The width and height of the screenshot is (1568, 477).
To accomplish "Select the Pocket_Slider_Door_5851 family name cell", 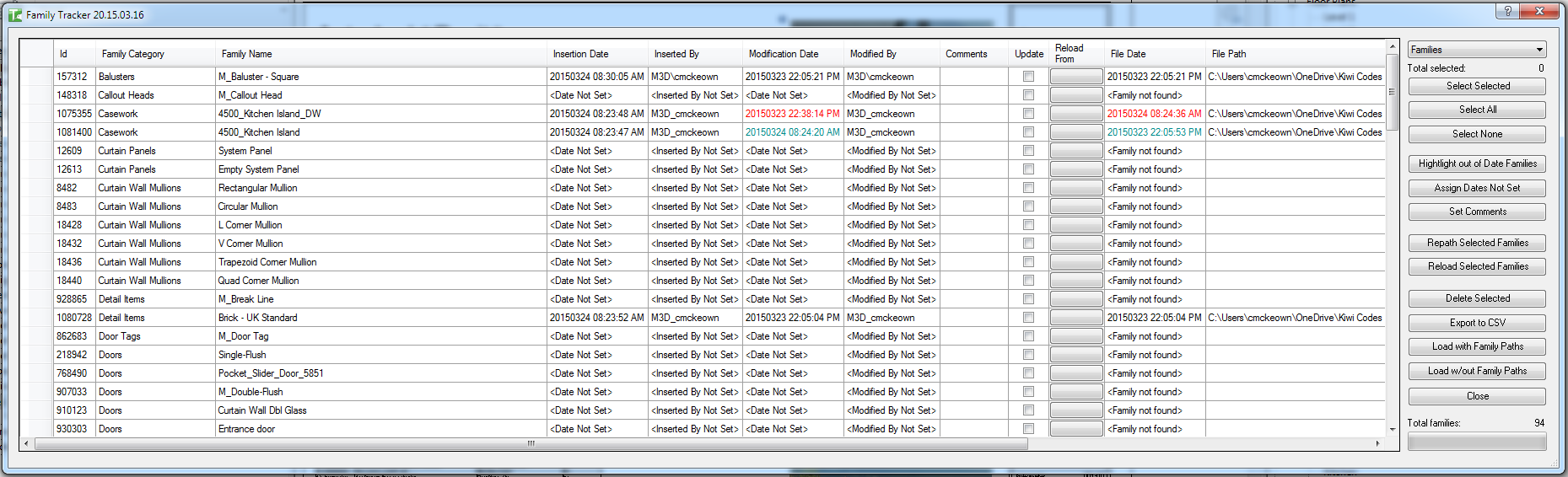I will (270, 373).
